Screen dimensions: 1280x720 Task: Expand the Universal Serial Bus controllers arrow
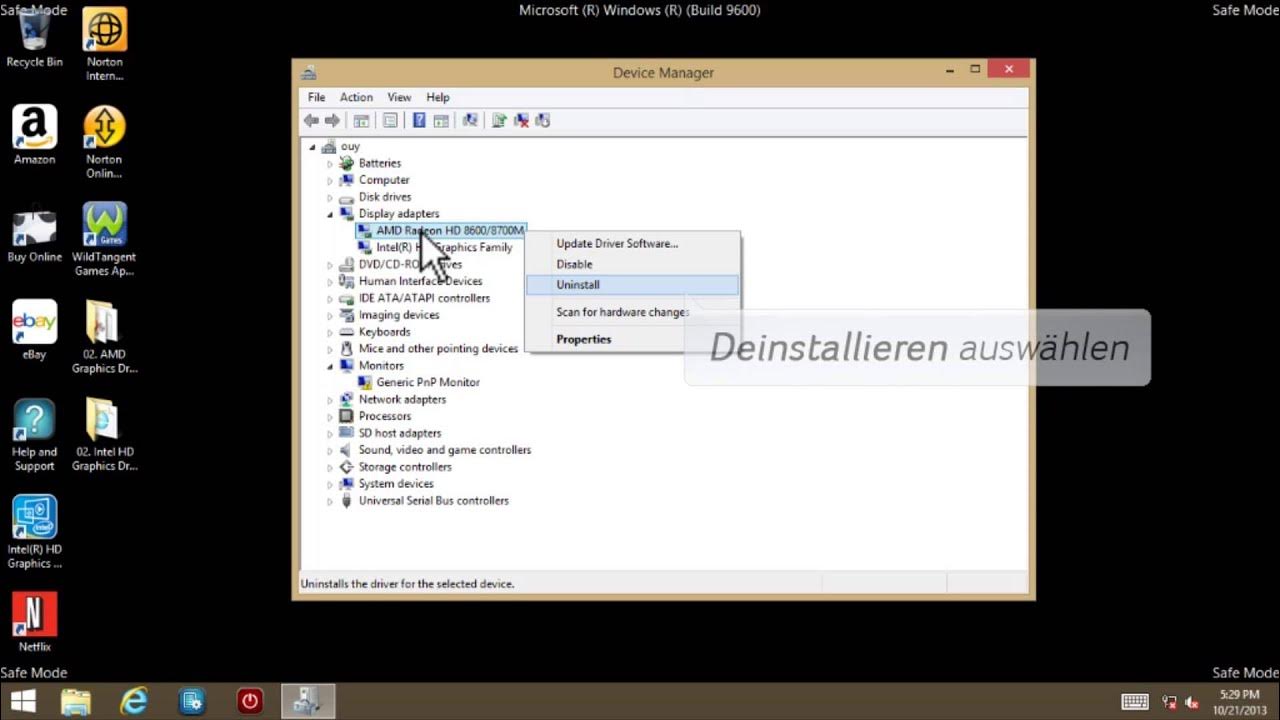tap(330, 501)
